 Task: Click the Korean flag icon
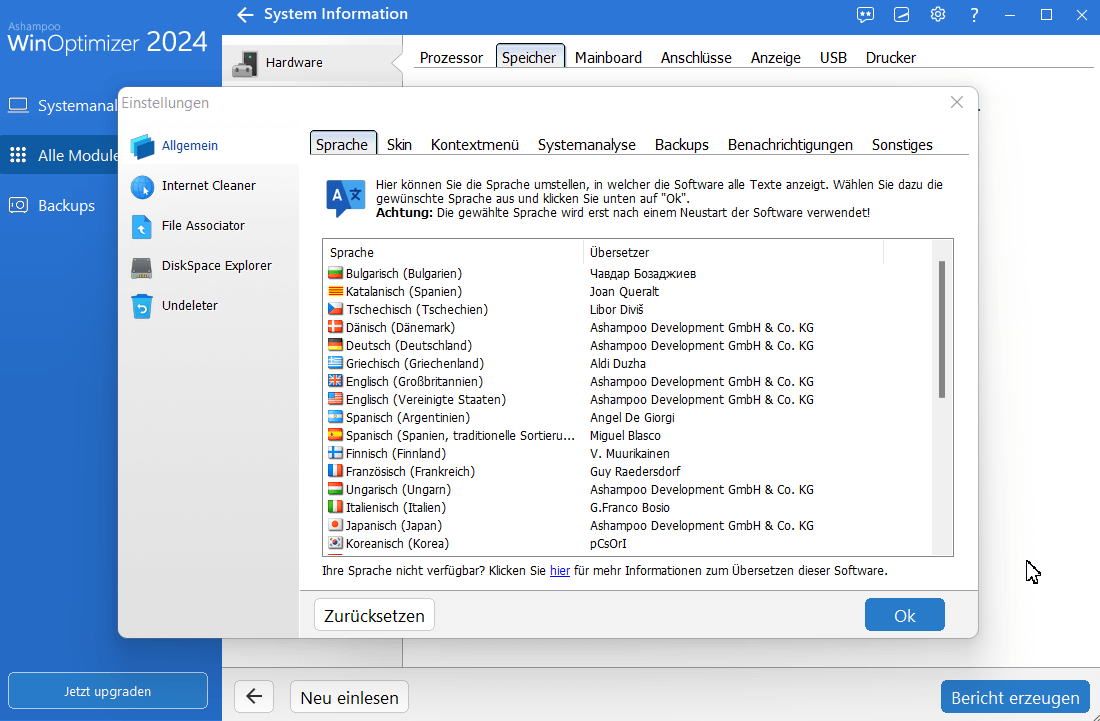click(335, 544)
